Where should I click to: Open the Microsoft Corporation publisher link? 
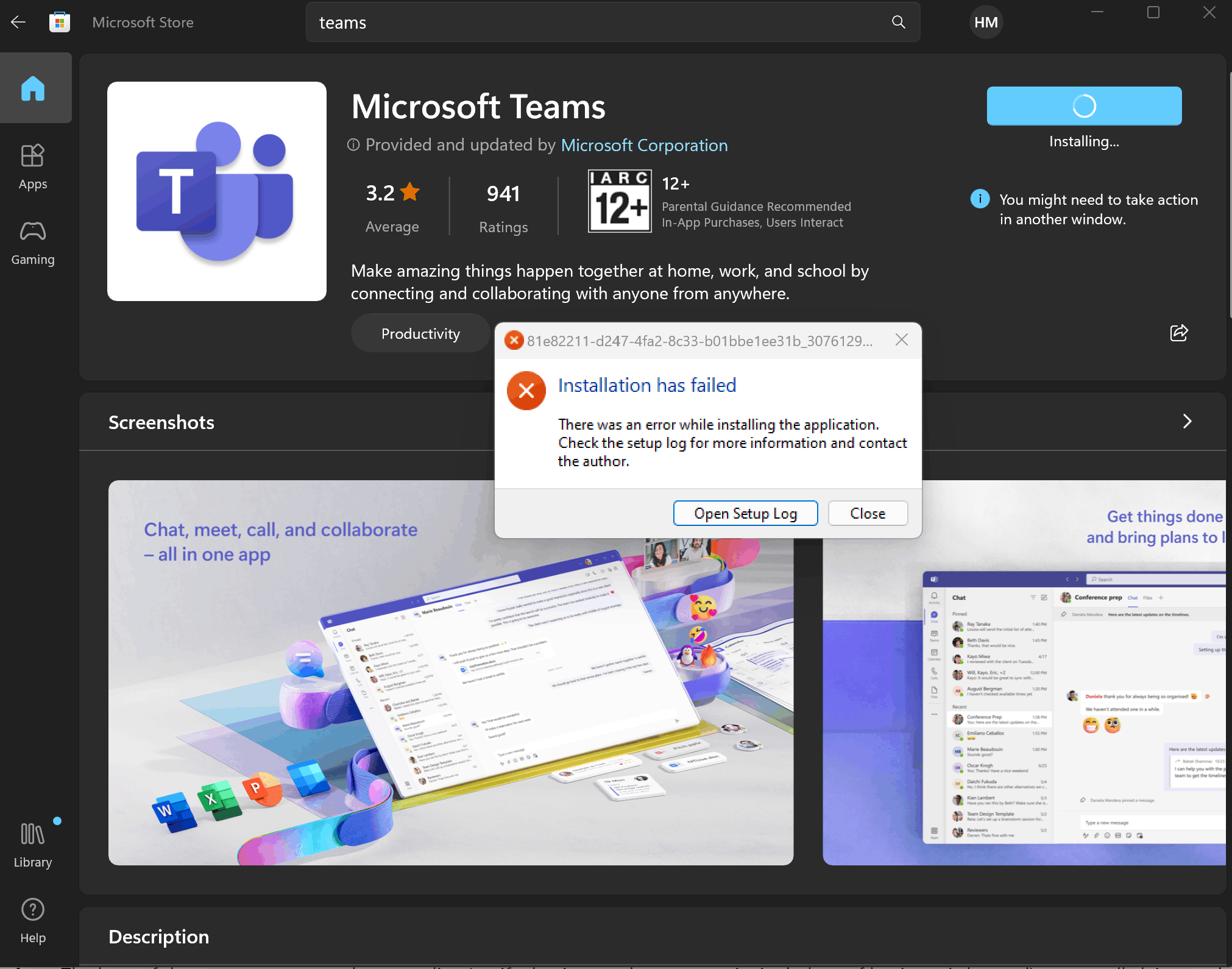tap(644, 145)
